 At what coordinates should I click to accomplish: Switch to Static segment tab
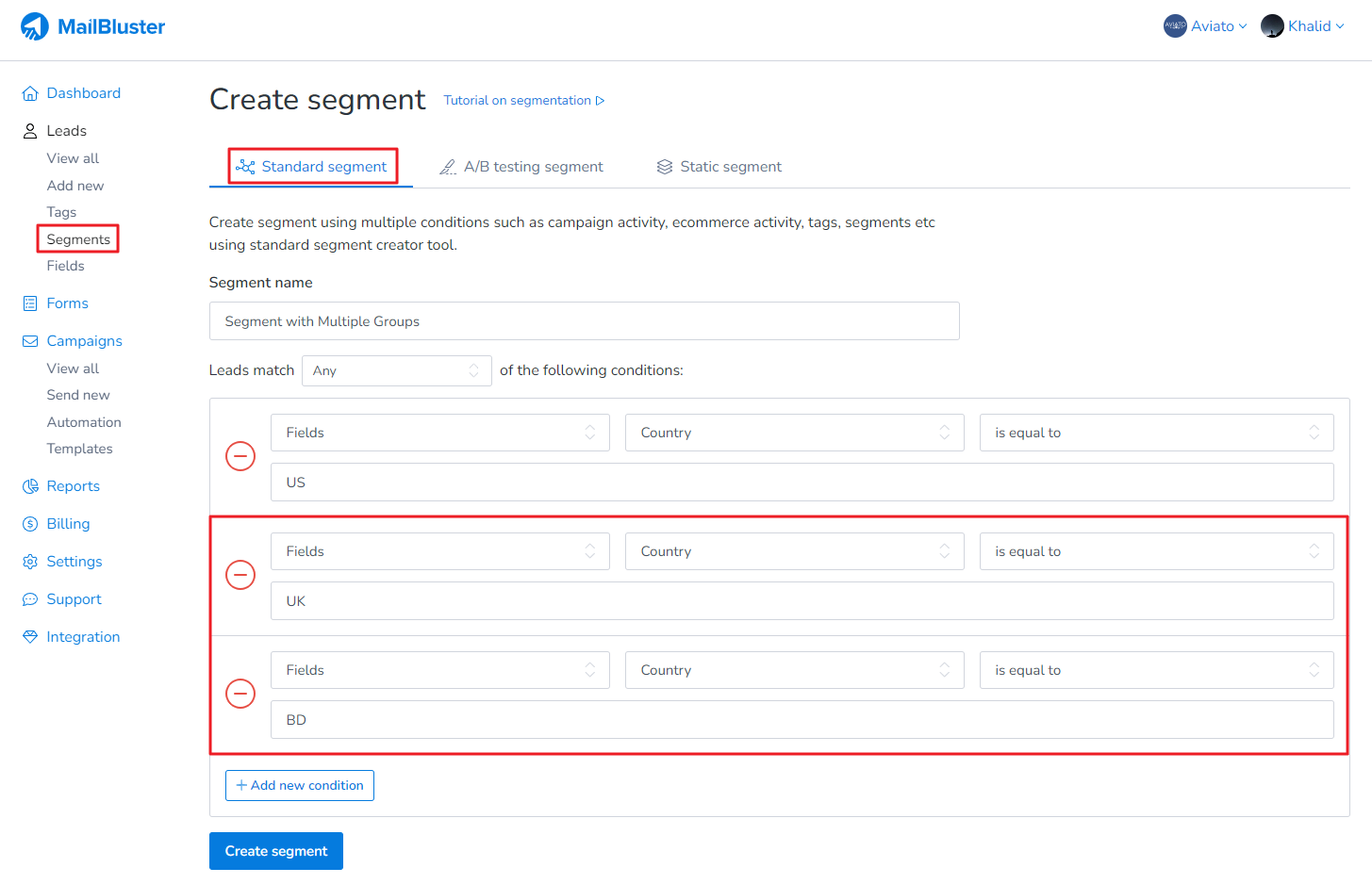click(719, 167)
